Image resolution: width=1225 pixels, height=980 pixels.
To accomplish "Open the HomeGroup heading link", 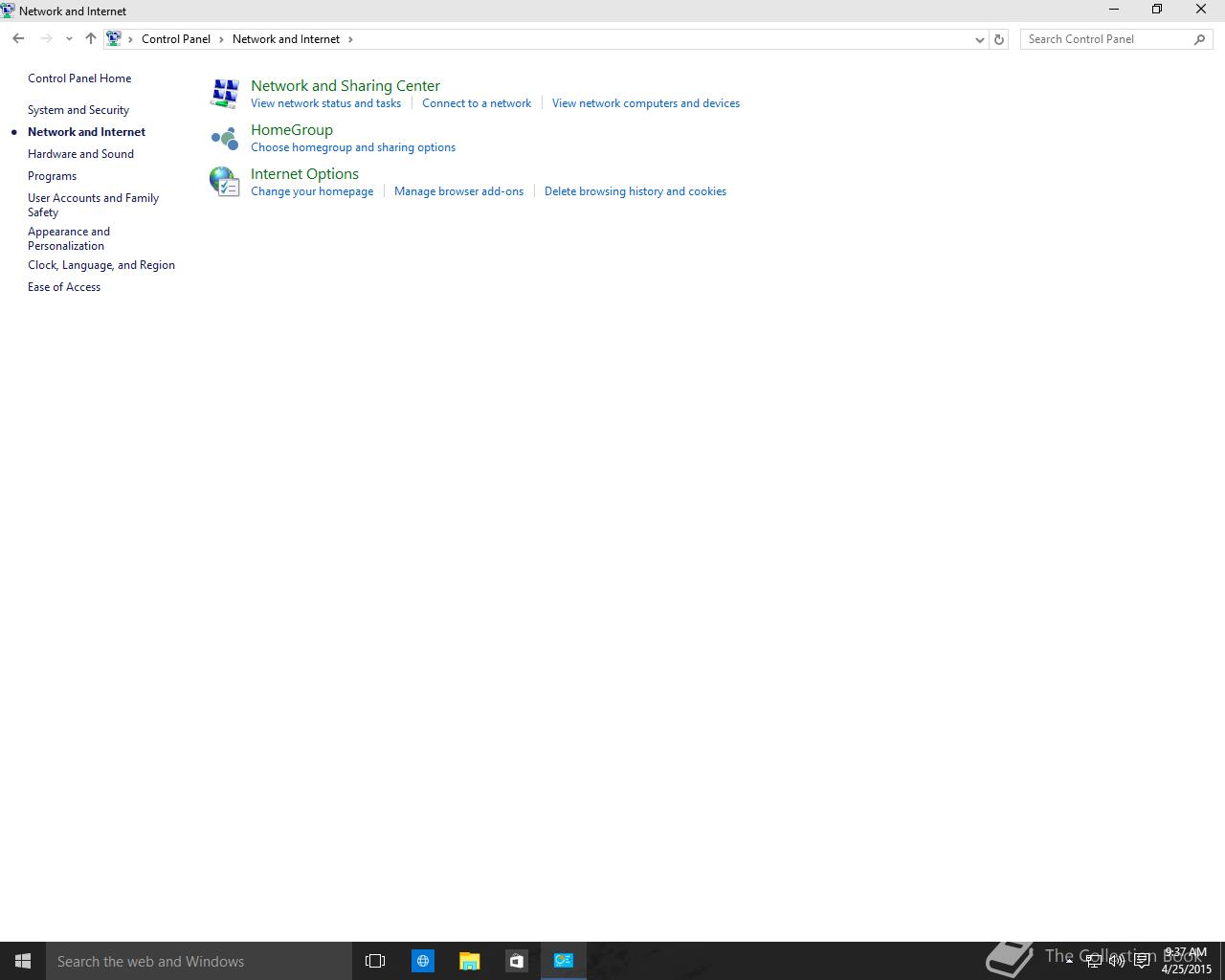I will [292, 130].
